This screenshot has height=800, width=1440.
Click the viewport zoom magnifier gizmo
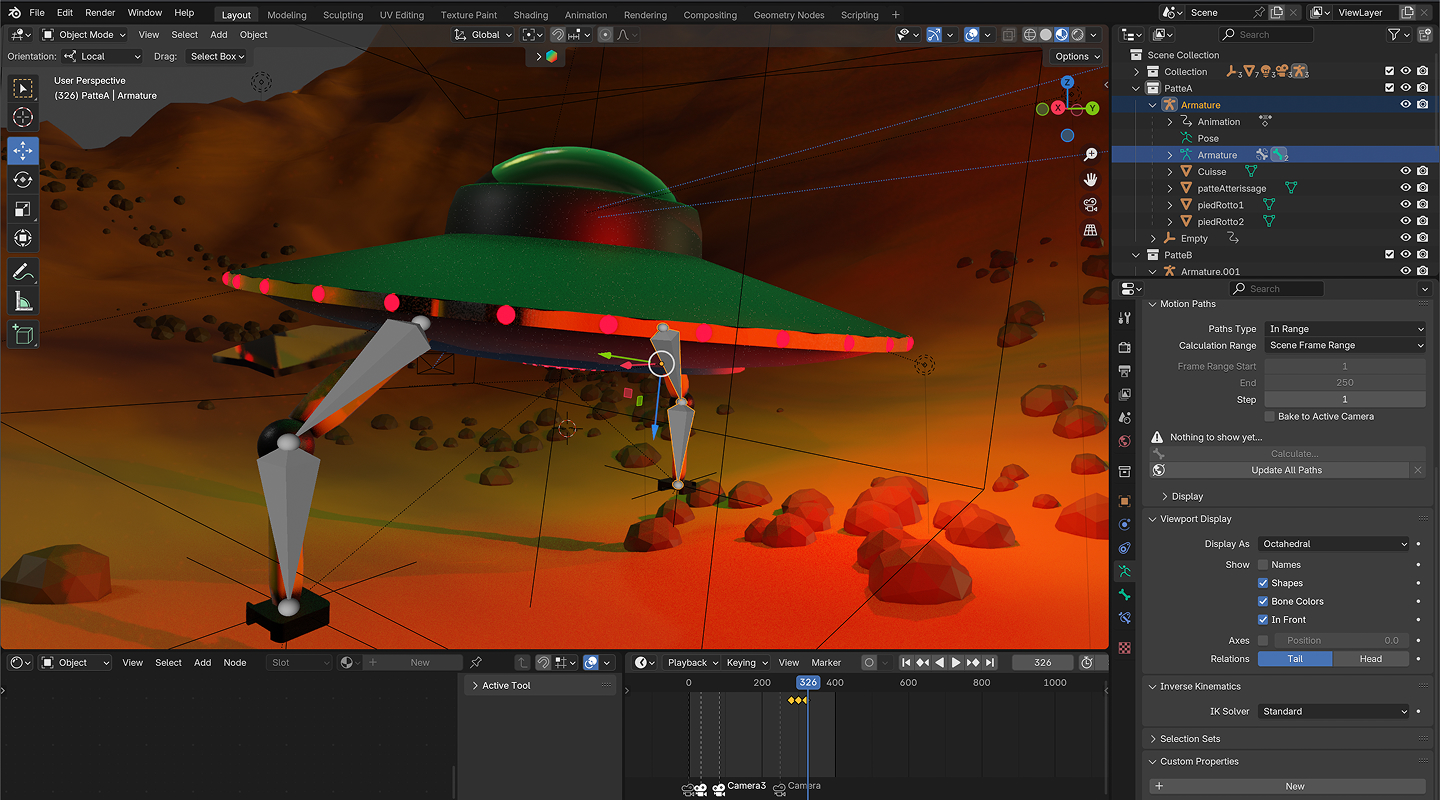coord(1091,155)
